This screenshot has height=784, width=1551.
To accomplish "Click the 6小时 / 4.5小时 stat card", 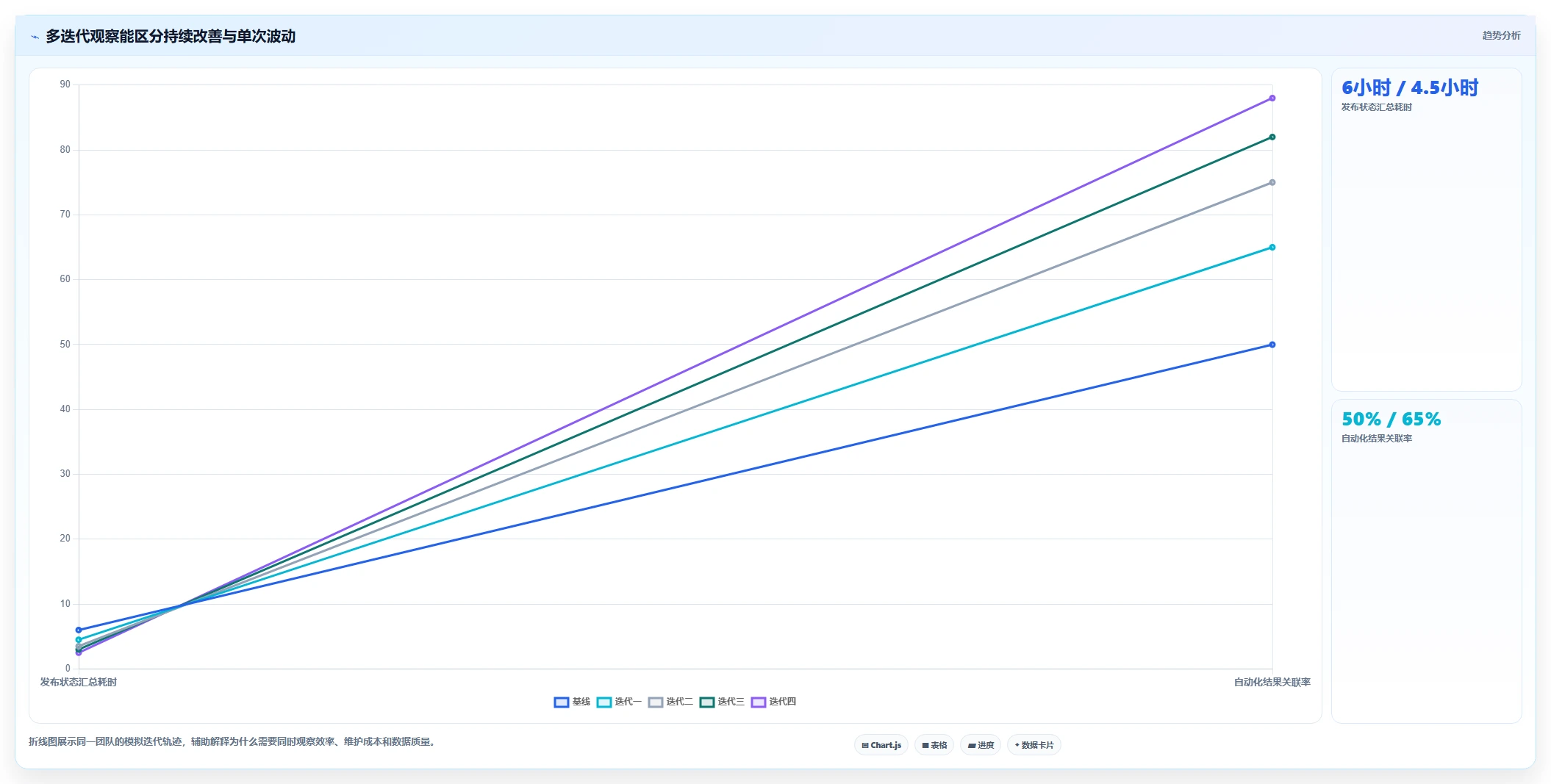I will [x=1426, y=229].
